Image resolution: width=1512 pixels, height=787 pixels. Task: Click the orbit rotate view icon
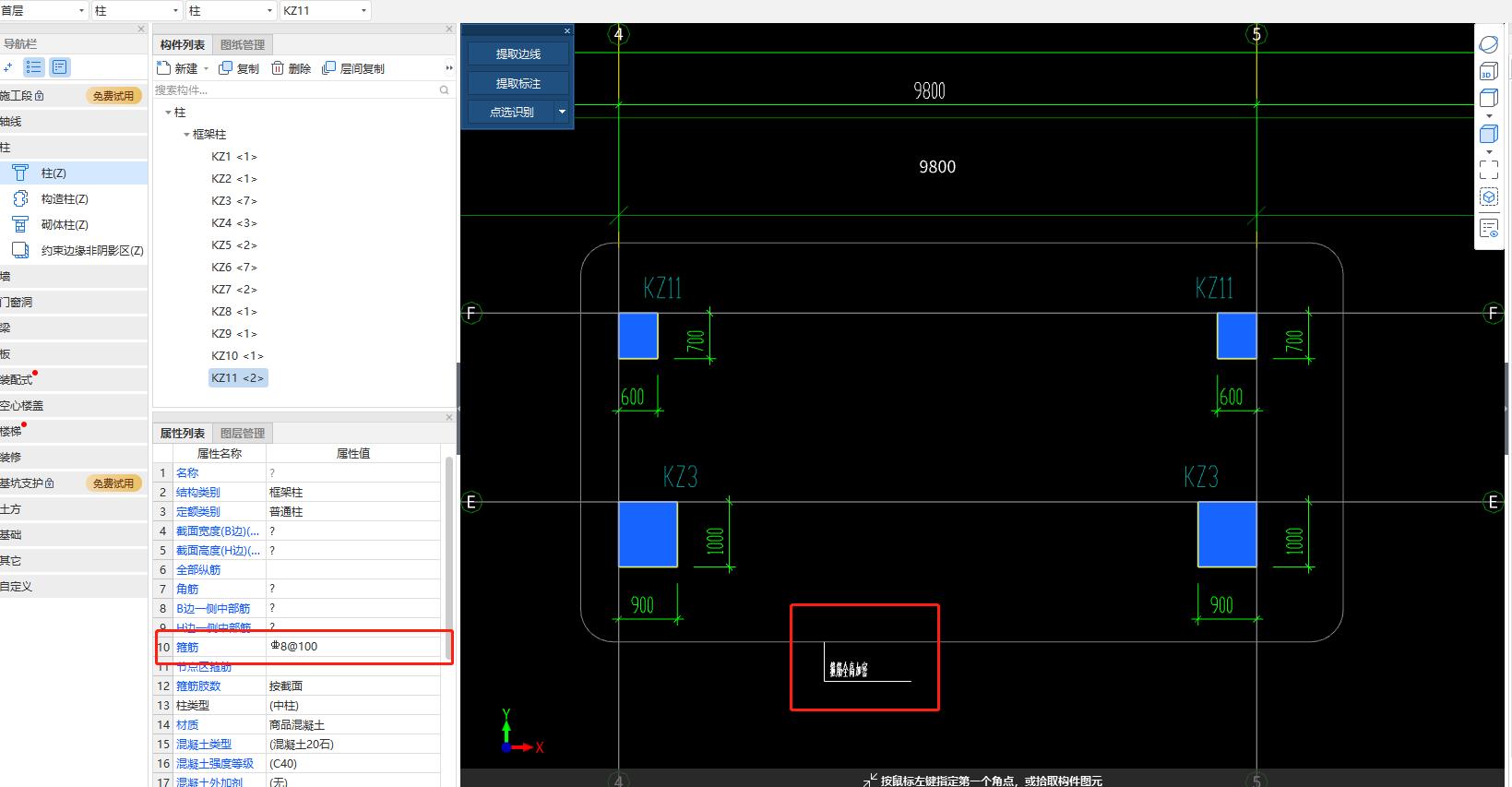(x=1489, y=44)
